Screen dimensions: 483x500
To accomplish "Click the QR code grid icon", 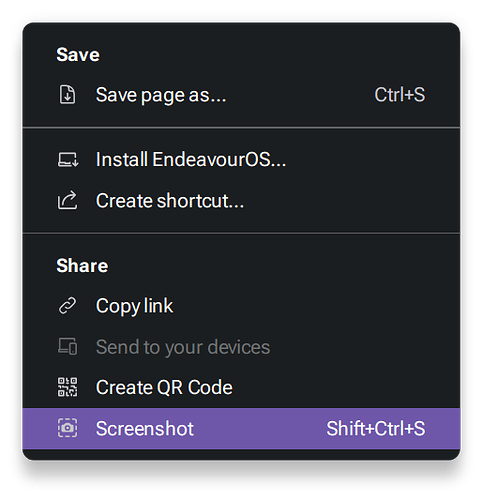I will click(67, 387).
